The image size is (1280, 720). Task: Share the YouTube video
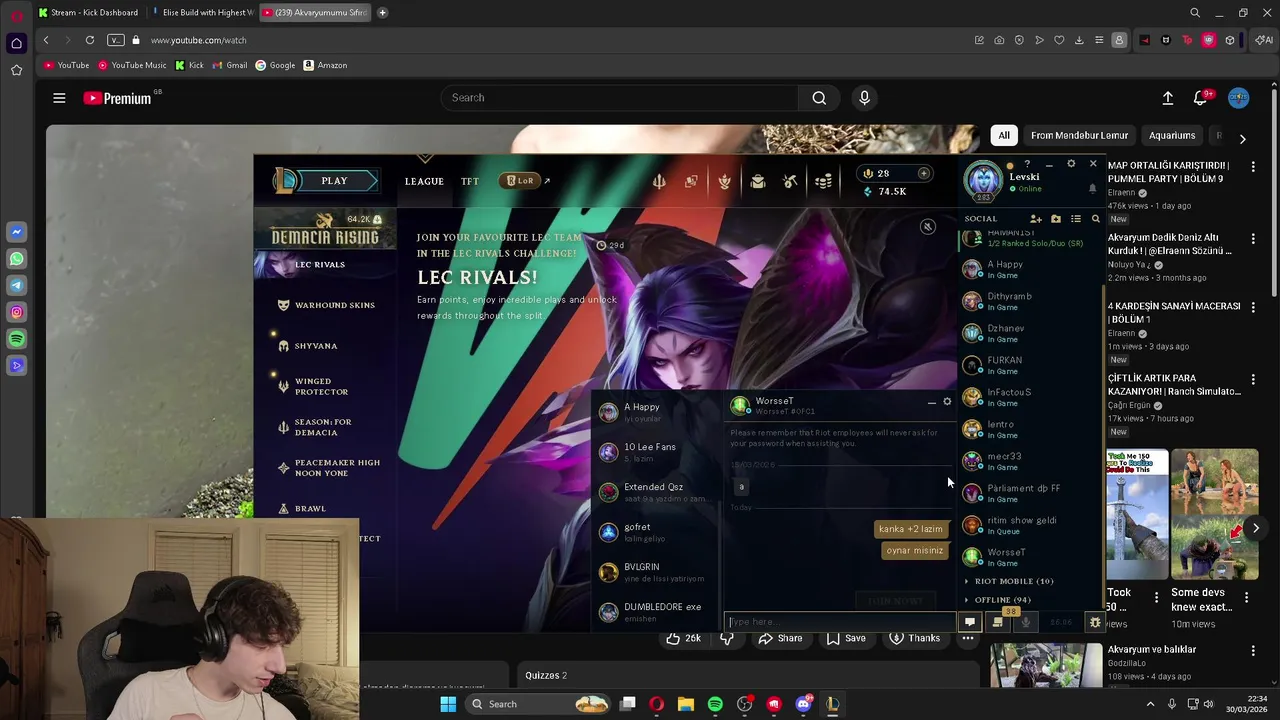pos(780,638)
